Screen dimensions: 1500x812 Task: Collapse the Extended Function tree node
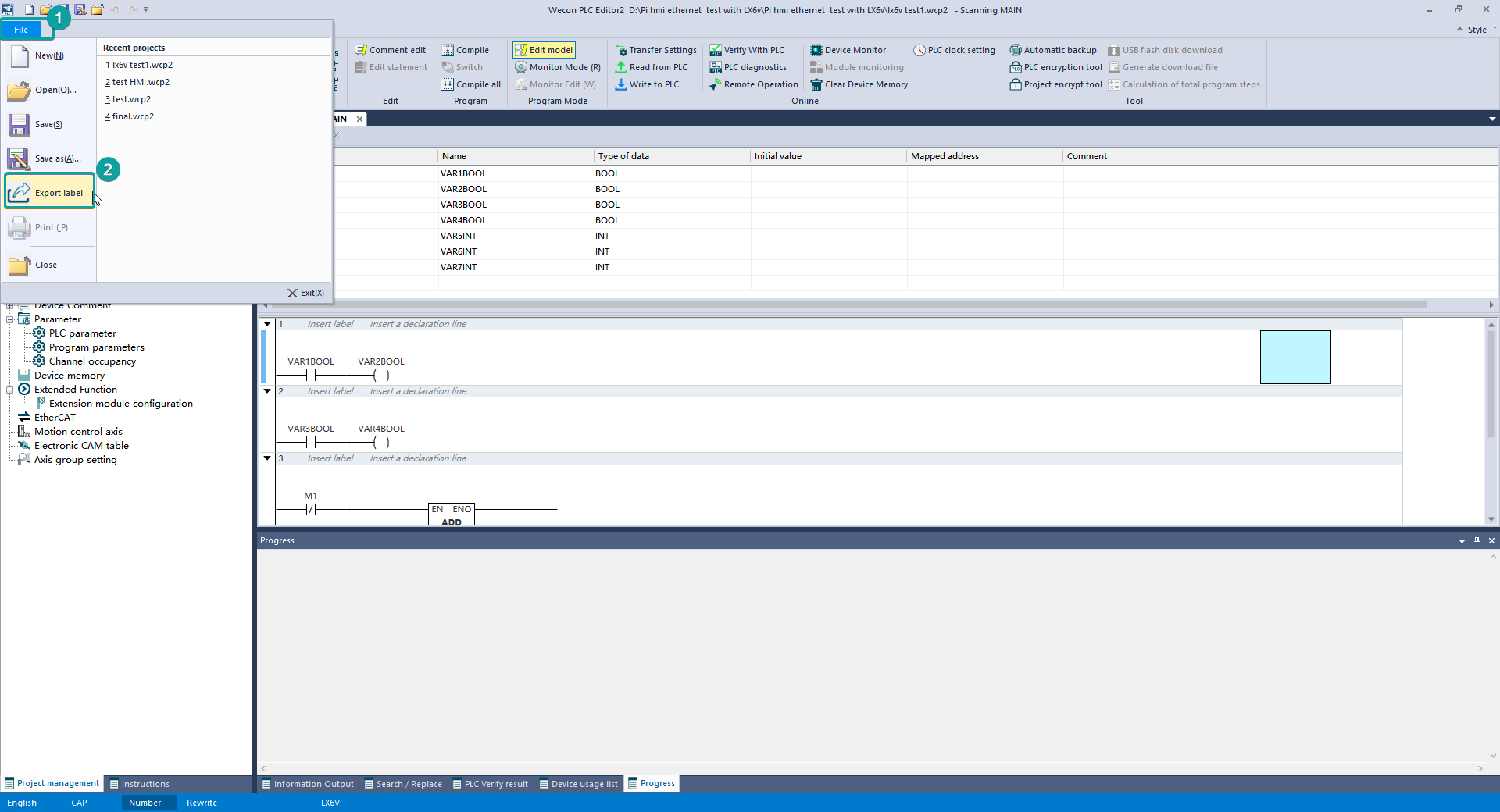[x=10, y=390]
